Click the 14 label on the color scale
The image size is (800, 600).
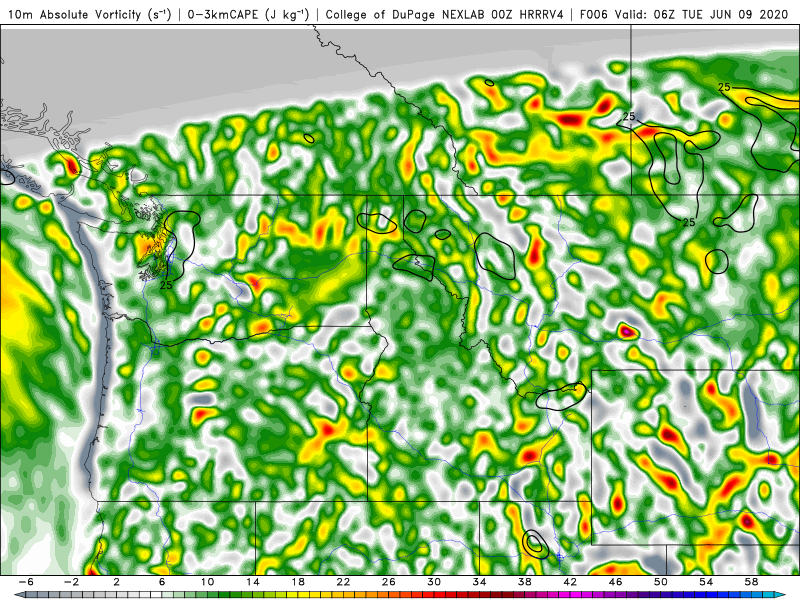click(x=253, y=582)
